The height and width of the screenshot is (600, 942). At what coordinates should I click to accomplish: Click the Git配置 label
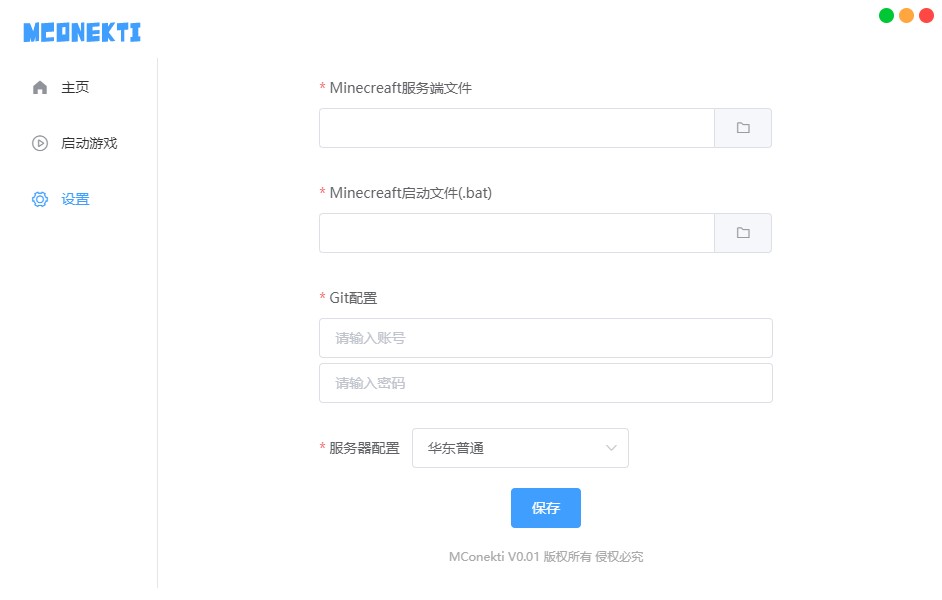point(353,298)
